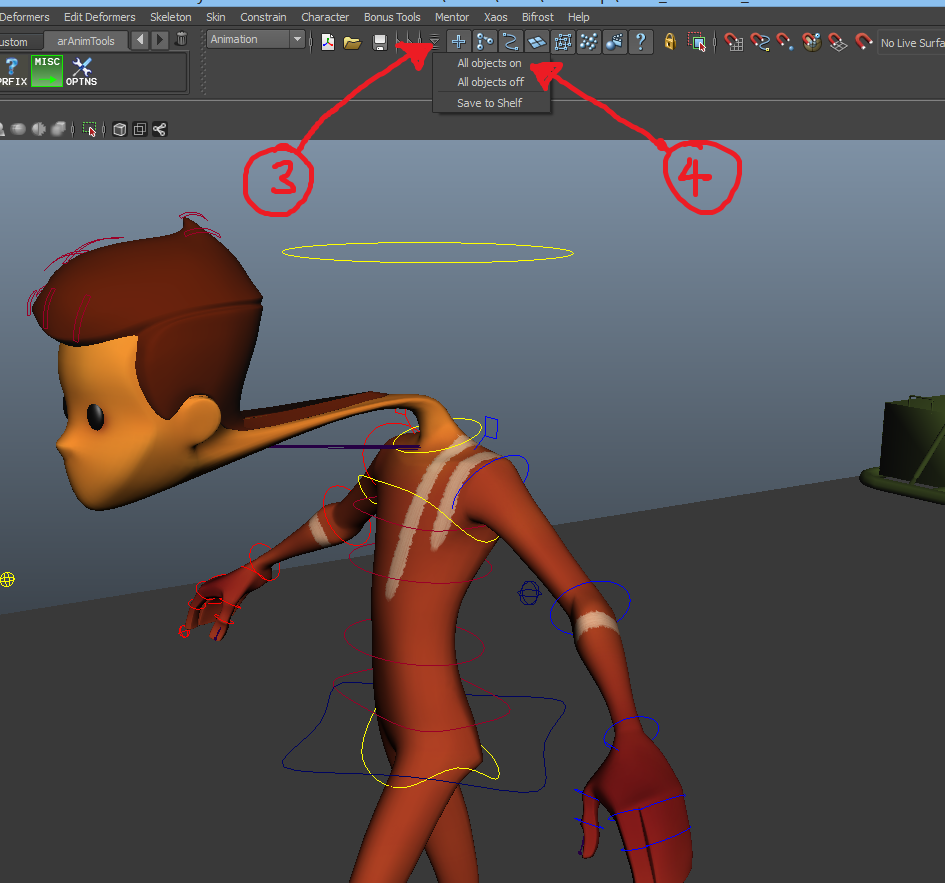Select the All objects on option
Viewport: 945px width, 883px height.
tap(490, 62)
